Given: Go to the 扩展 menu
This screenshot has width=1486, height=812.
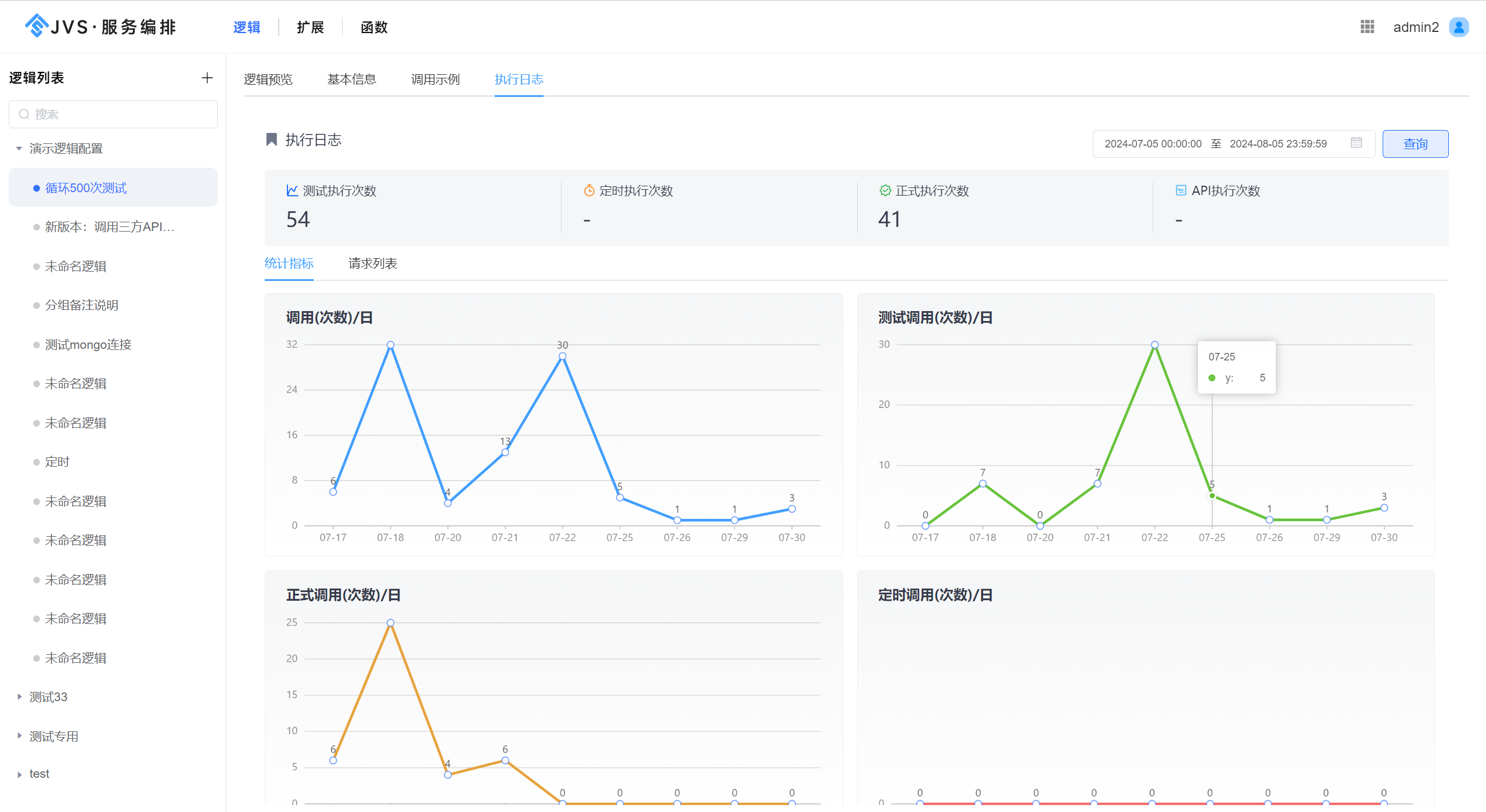Looking at the screenshot, I should point(310,27).
